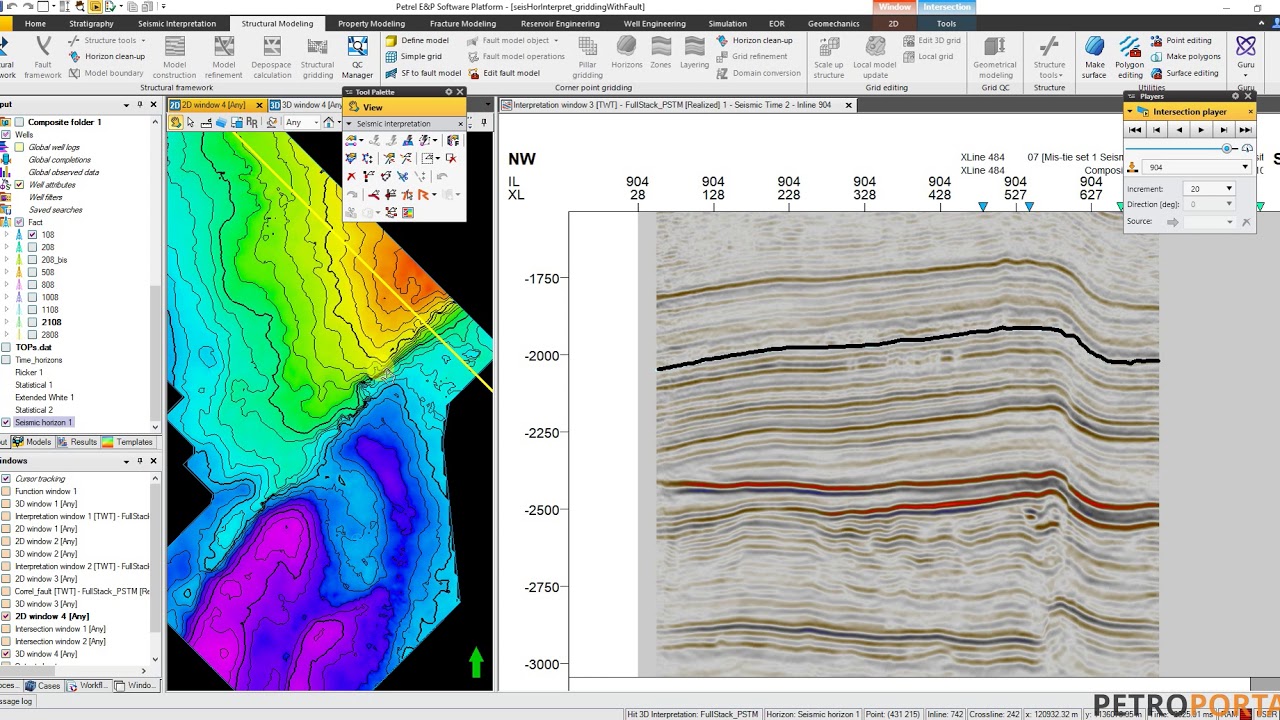Image resolution: width=1280 pixels, height=720 pixels.
Task: Collapse the Seismic interpretation palette section
Action: pyautogui.click(x=349, y=124)
